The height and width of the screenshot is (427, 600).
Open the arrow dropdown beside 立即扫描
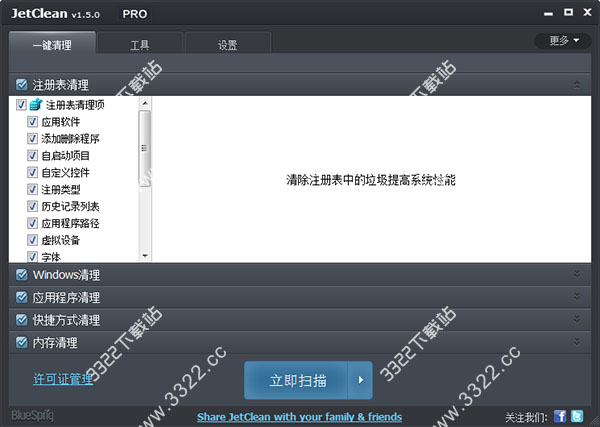(360, 380)
